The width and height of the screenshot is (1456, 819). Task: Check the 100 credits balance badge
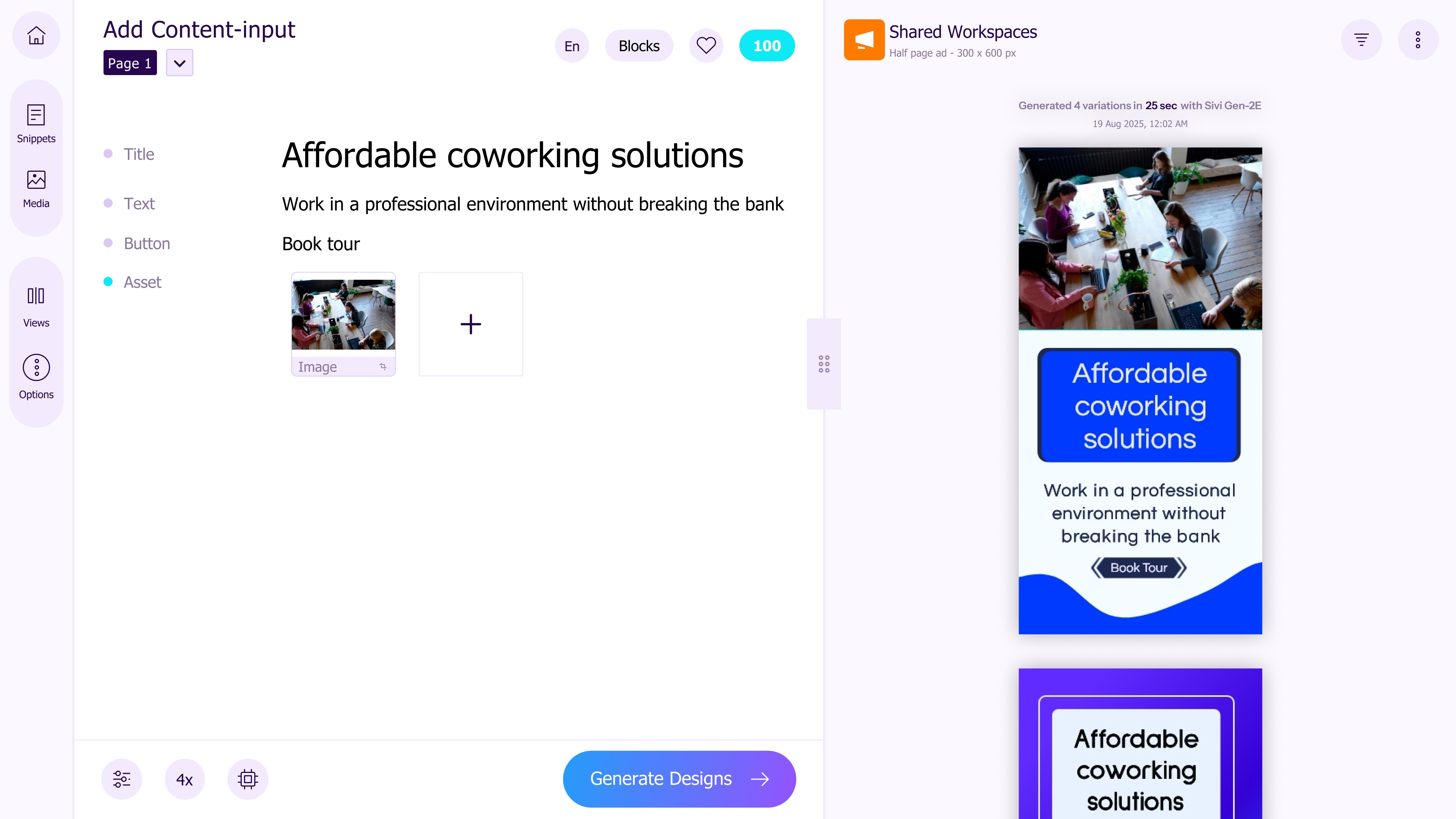coord(766,45)
